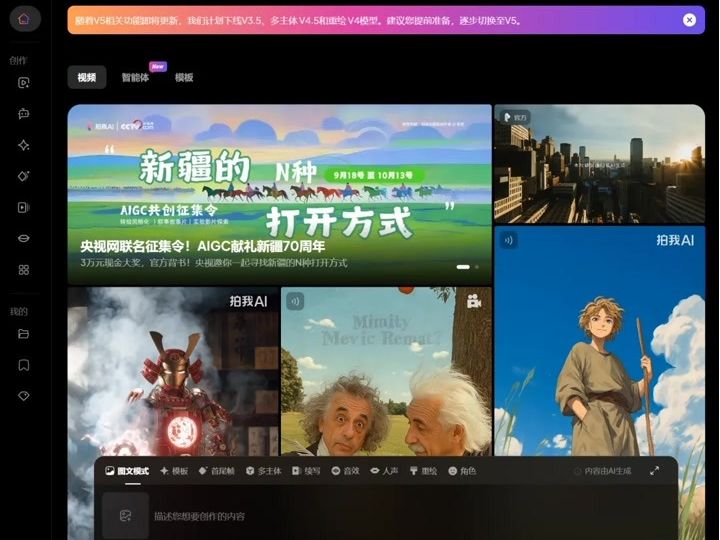Toggle sound on the anime boy video
Screen dimensions: 720x540
point(509,240)
